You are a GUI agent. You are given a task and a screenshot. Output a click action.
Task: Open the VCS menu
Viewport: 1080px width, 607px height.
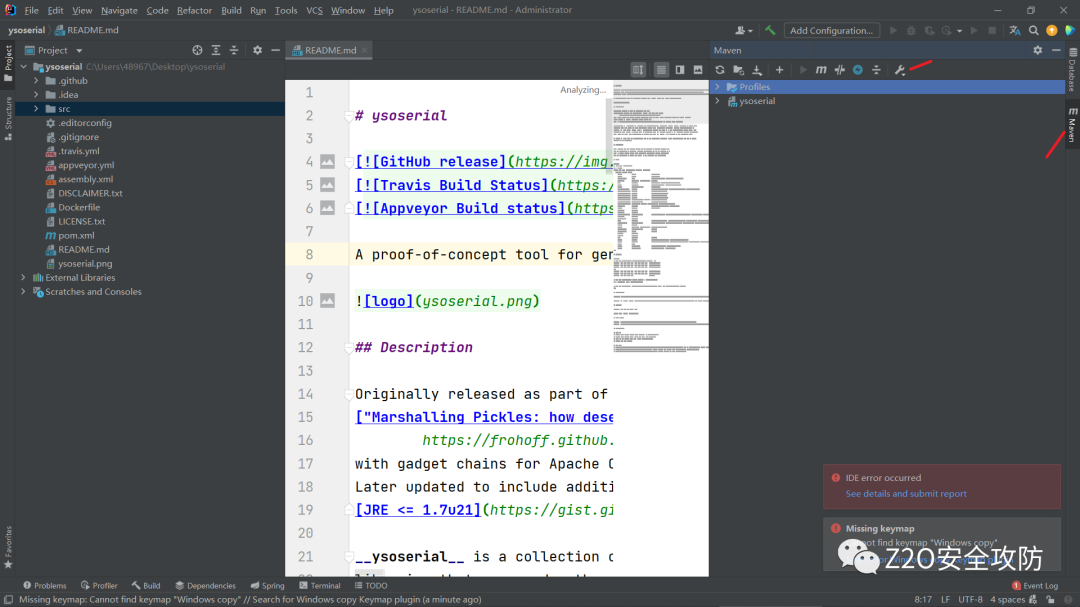point(314,10)
